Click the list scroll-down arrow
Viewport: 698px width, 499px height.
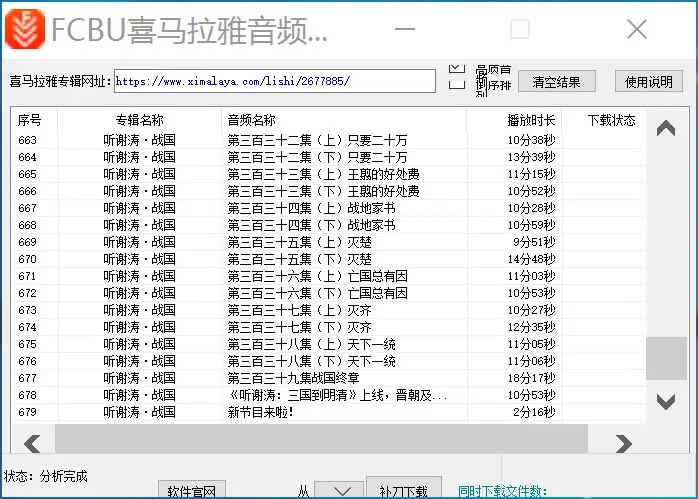coord(666,402)
